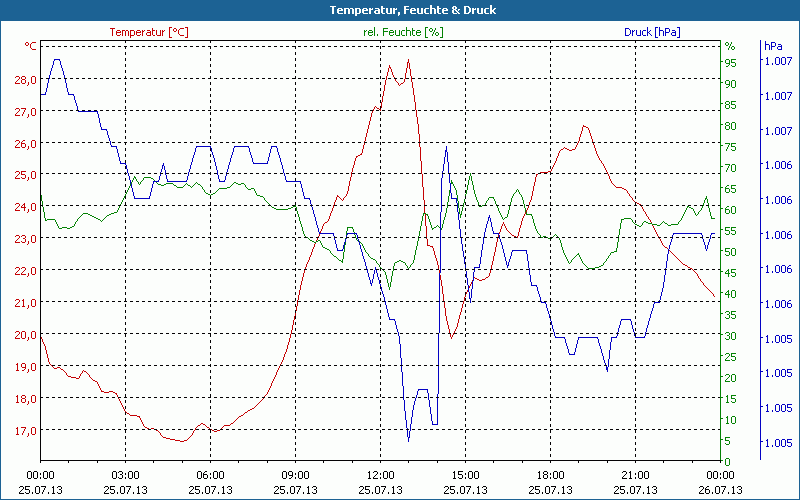Viewport: 800px width, 500px height.
Task: Click the "22,0" temperature axis tick
Action: [x=27, y=271]
